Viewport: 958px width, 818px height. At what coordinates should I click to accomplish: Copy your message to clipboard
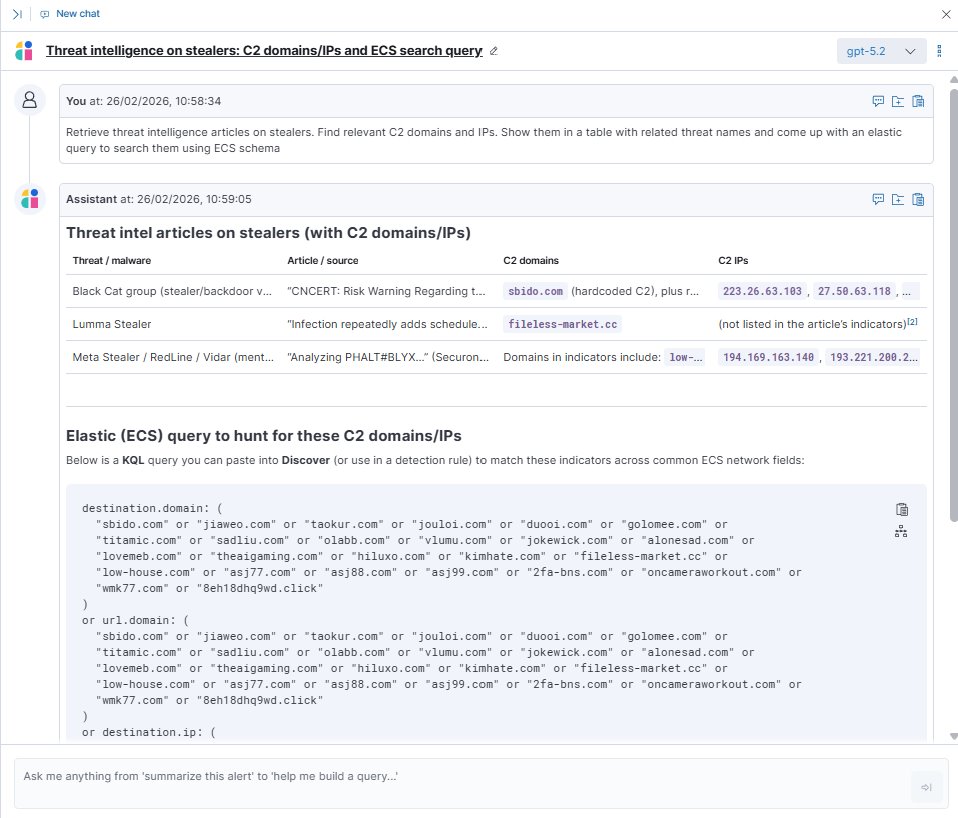click(x=918, y=101)
